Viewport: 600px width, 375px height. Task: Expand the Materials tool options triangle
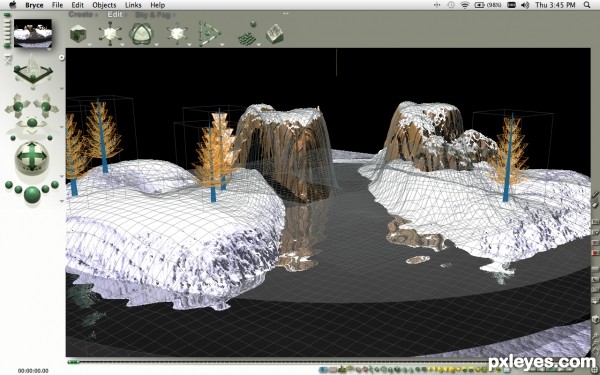point(90,44)
